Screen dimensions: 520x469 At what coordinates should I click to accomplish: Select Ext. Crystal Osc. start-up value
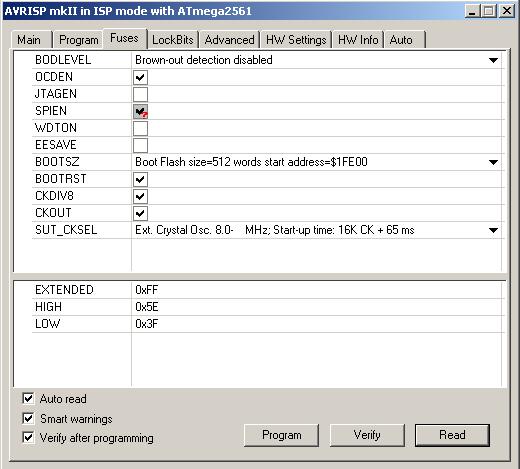275,230
